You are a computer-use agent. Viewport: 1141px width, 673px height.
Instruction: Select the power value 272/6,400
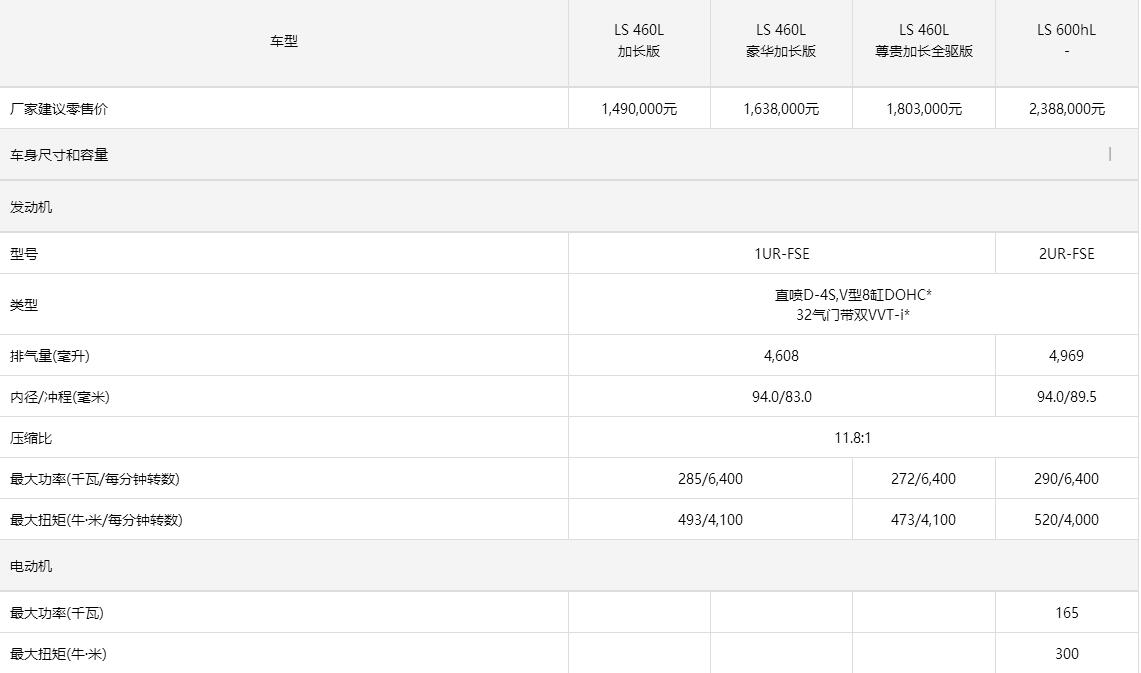click(923, 479)
